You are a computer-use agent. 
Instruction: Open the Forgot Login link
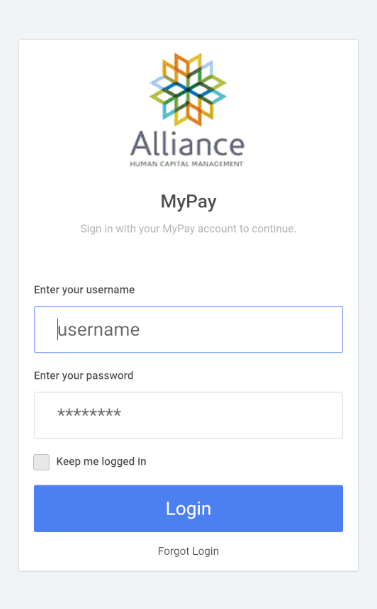pos(188,551)
